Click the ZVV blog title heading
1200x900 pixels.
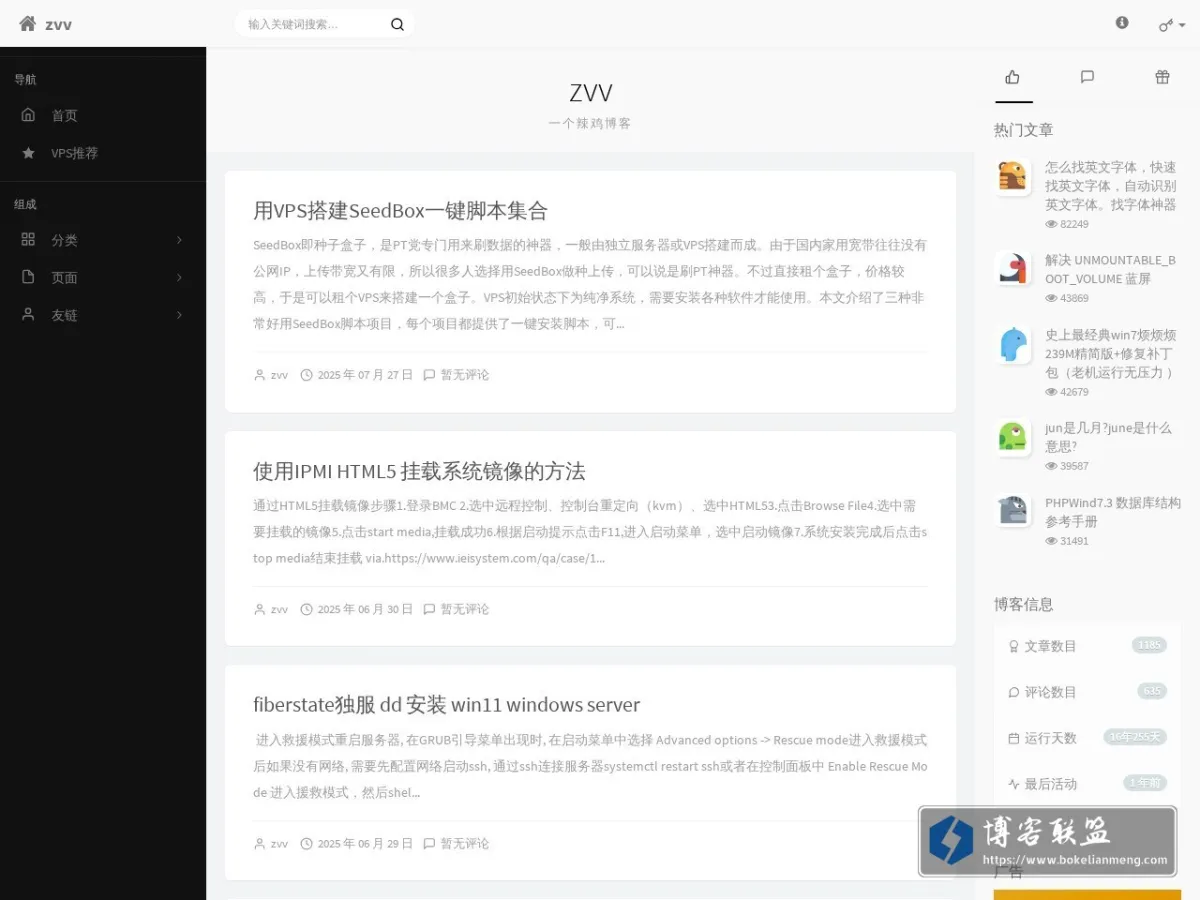tap(590, 93)
